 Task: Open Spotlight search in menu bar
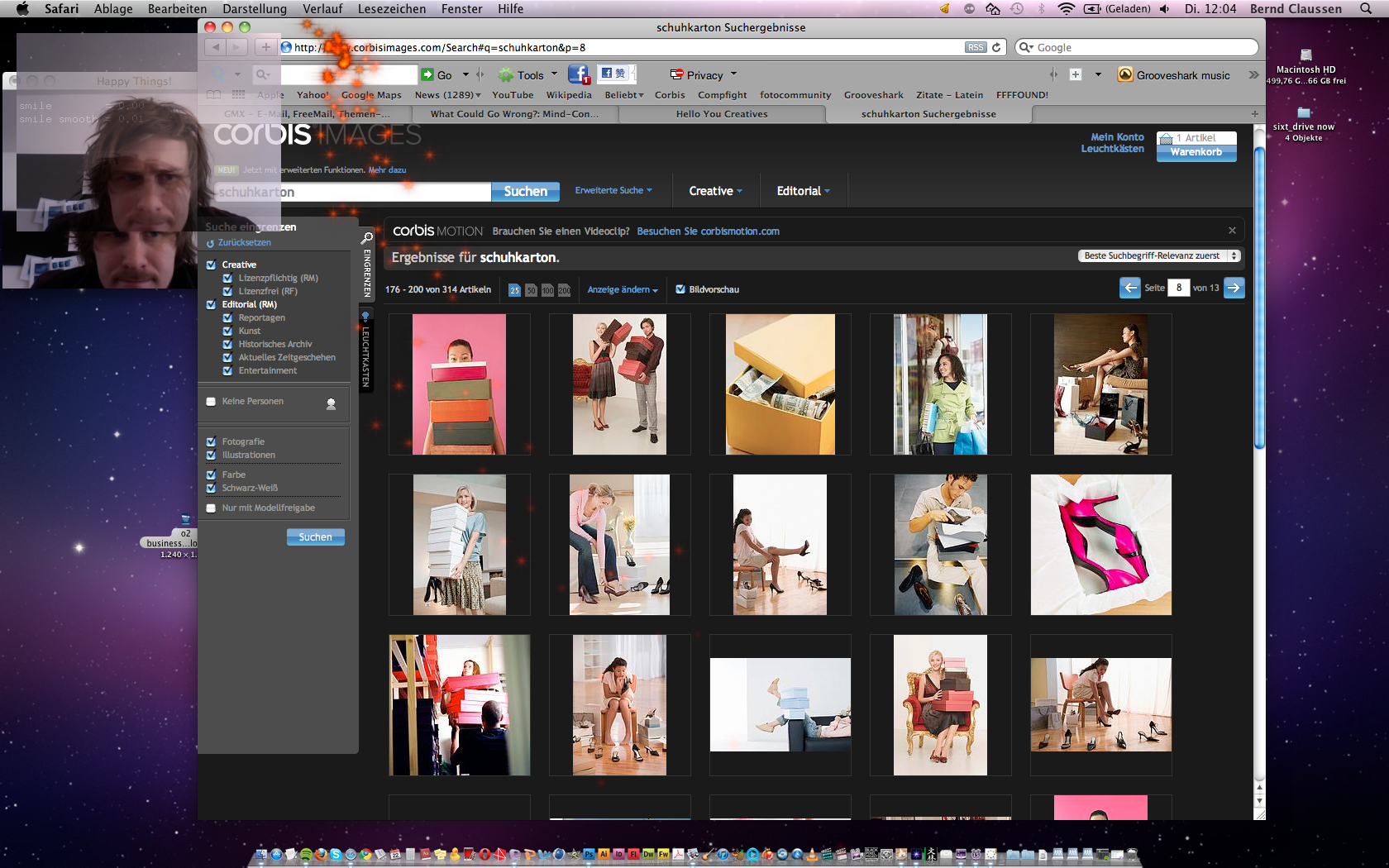[1366, 8]
